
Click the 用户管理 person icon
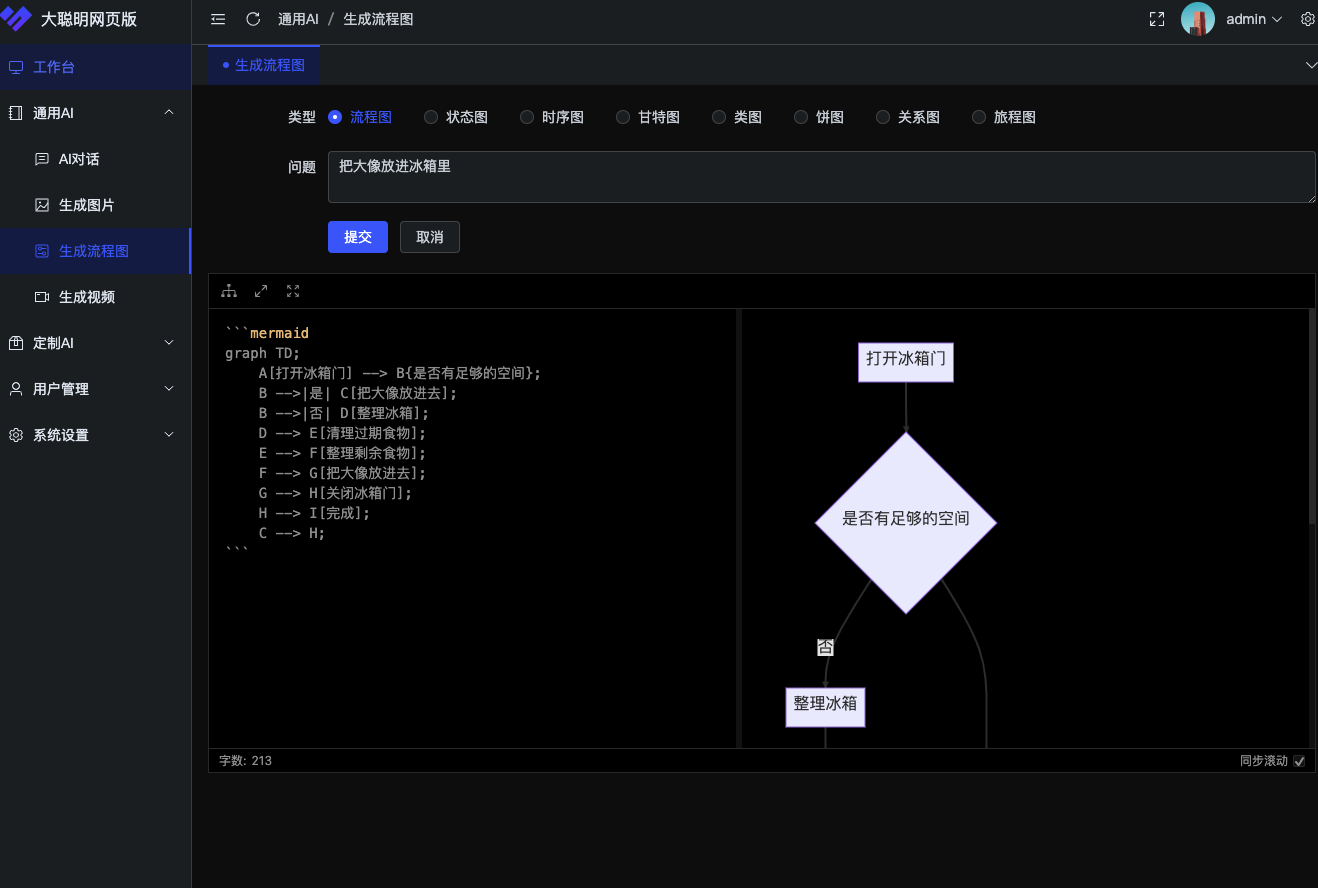coord(16,389)
